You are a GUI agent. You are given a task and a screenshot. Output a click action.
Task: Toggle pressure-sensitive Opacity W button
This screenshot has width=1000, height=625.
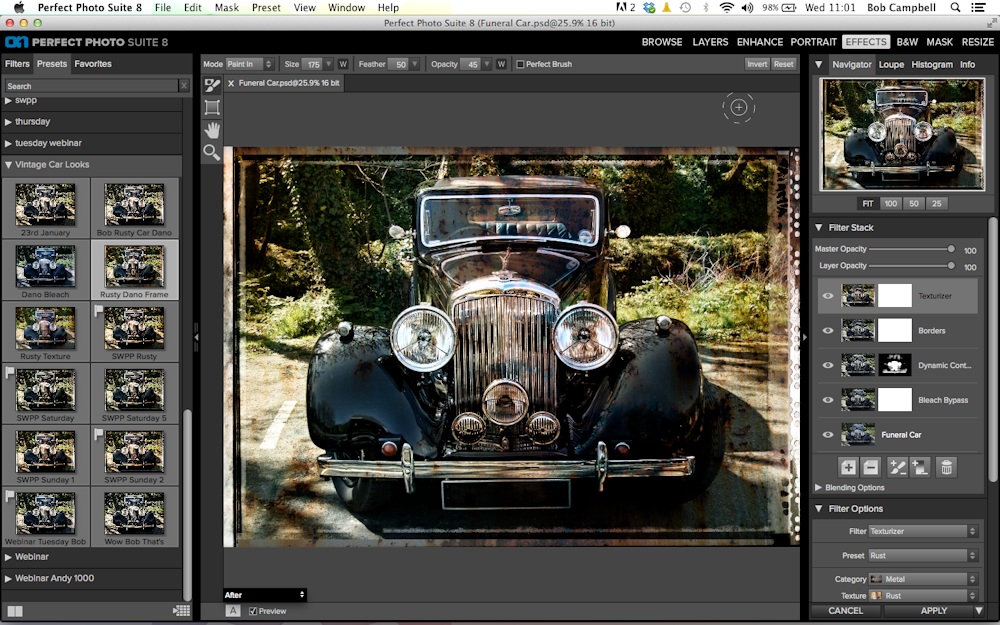click(501, 64)
